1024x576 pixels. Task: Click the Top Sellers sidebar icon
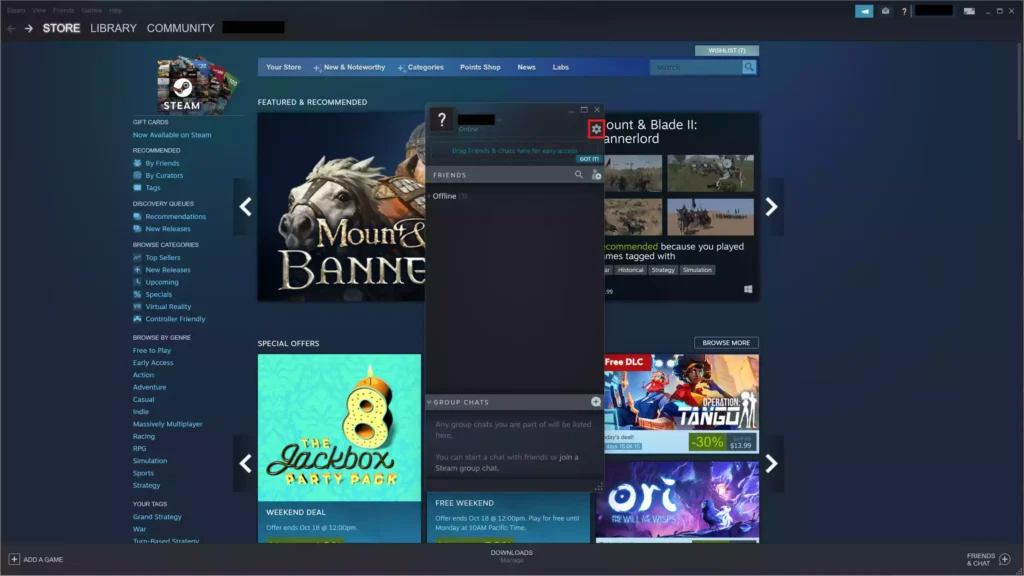click(x=137, y=258)
